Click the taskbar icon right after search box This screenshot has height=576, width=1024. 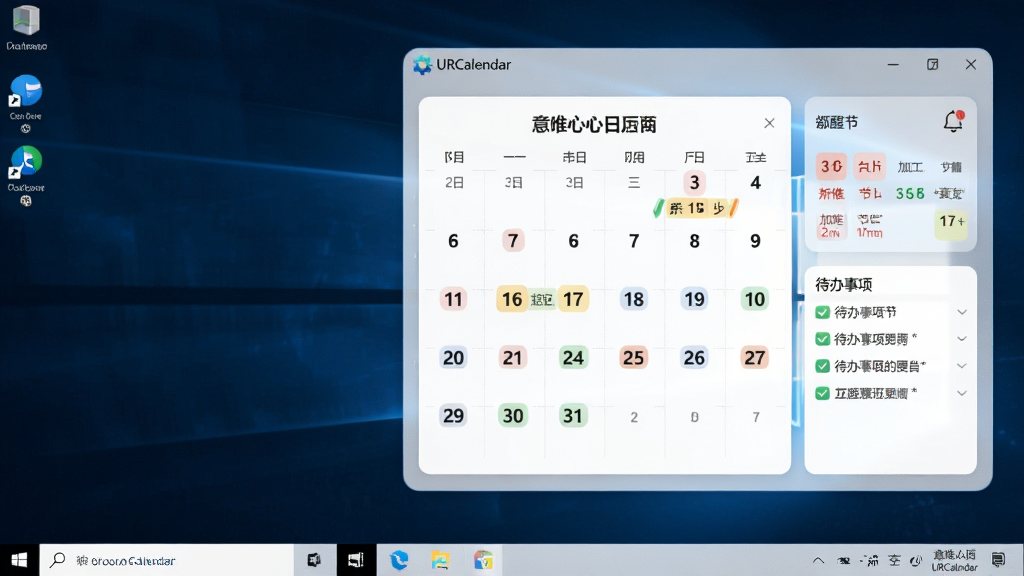[314, 560]
